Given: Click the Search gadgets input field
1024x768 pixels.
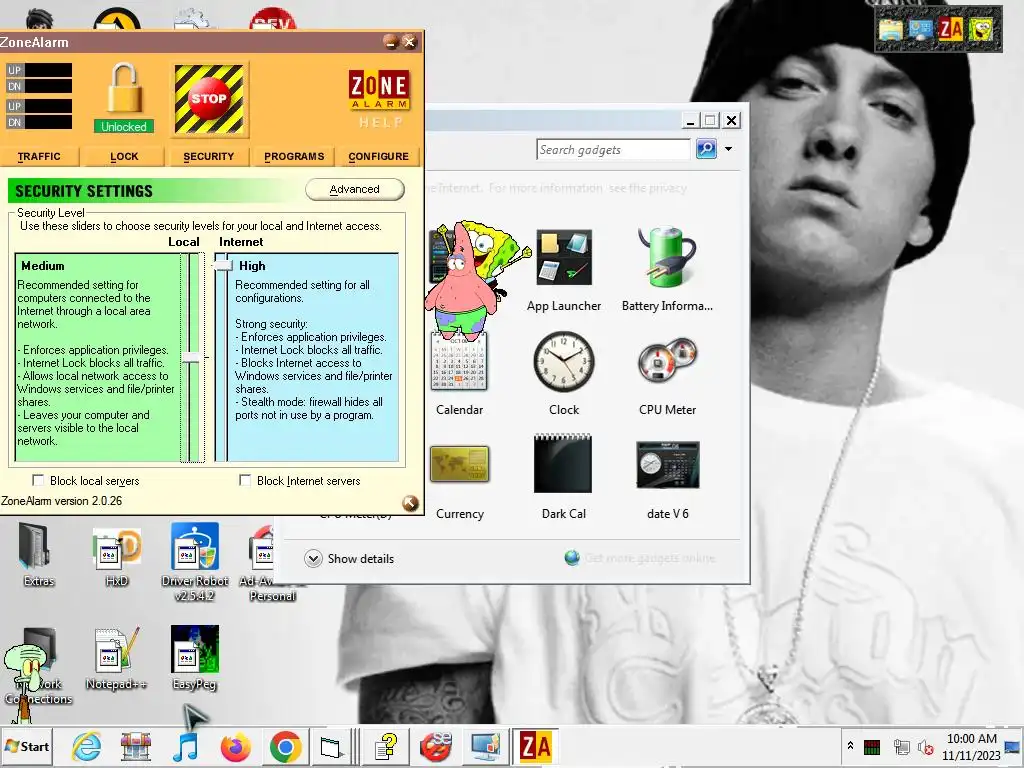Looking at the screenshot, I should (613, 150).
